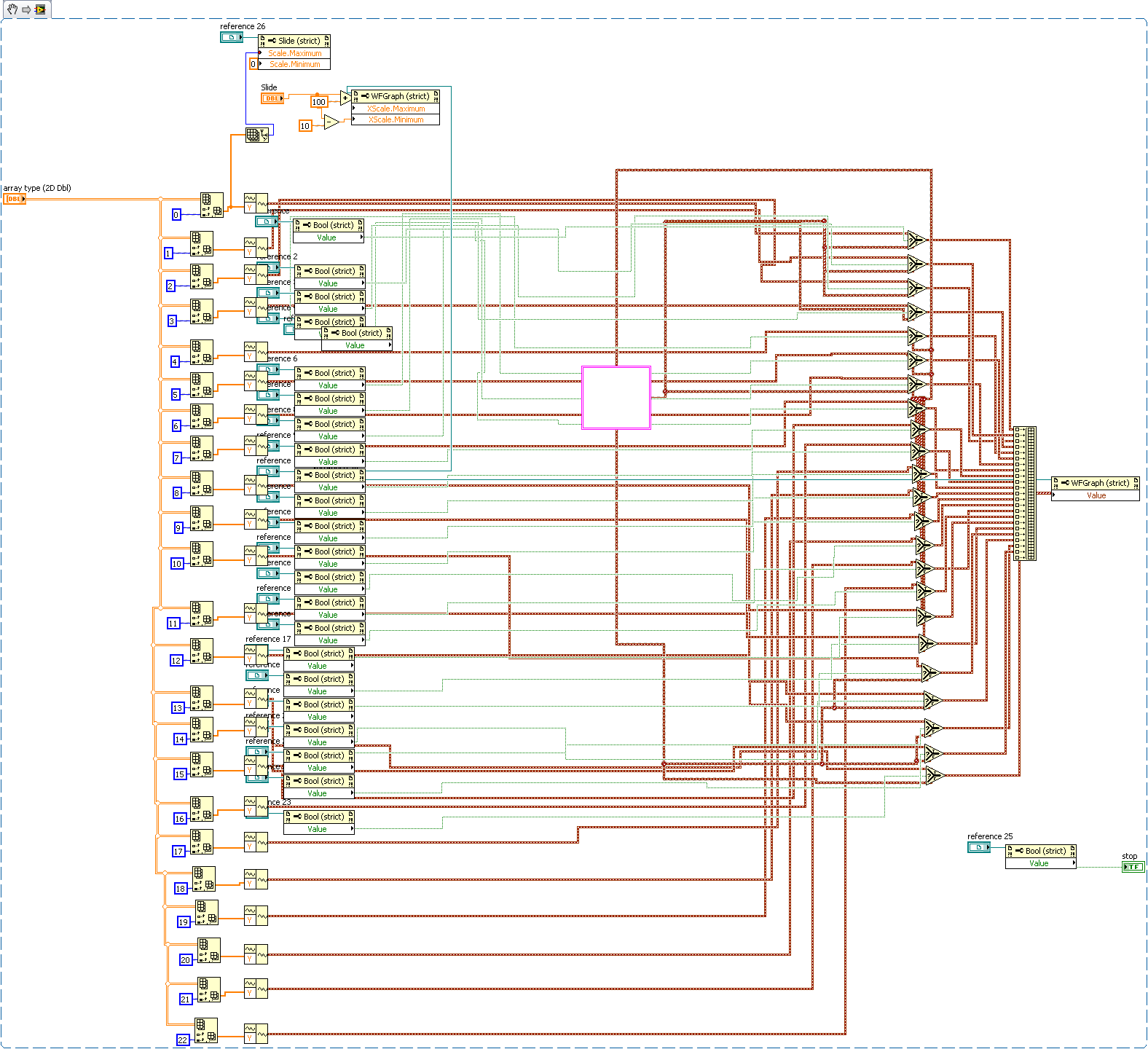Click Bool (strict) node beside reference 17 label

click(319, 653)
